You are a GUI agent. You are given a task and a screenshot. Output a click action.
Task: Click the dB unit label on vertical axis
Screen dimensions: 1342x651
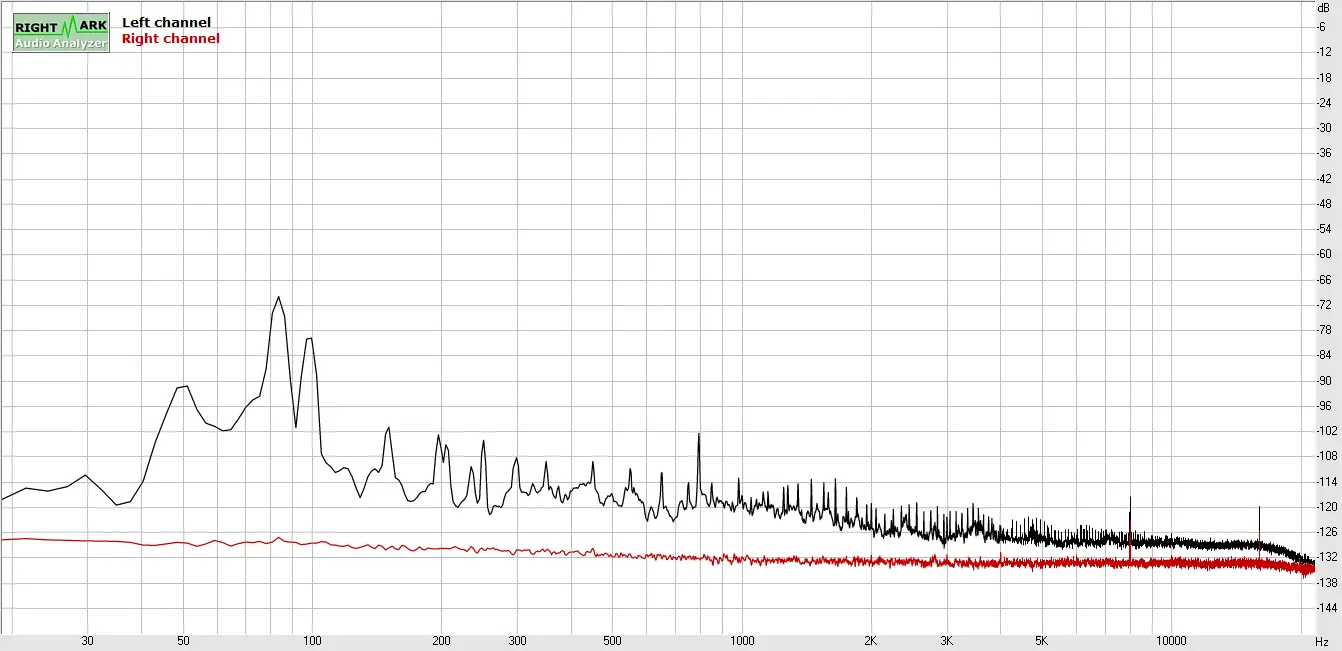coord(1323,7)
